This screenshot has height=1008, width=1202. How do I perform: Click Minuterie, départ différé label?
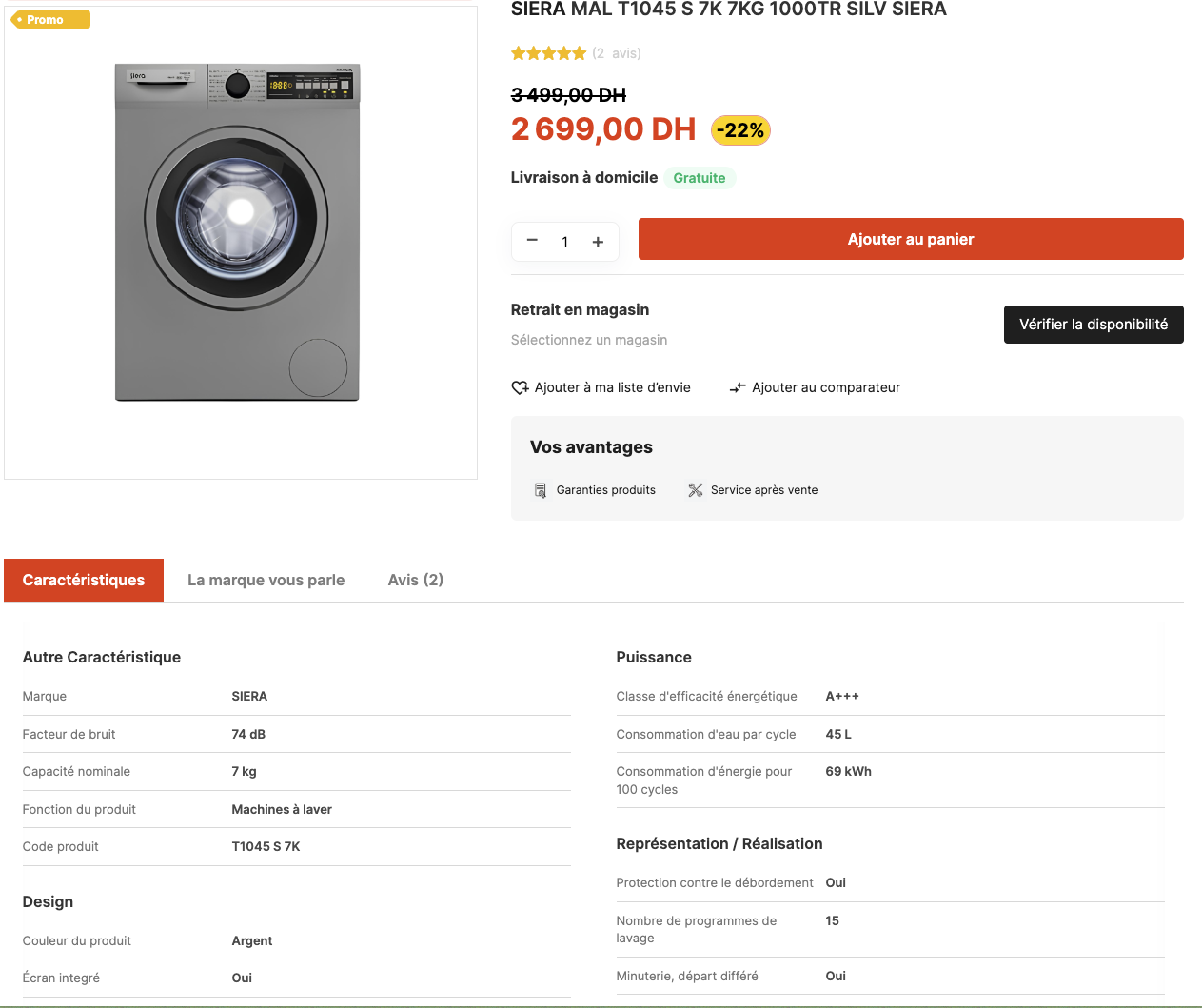pos(687,976)
